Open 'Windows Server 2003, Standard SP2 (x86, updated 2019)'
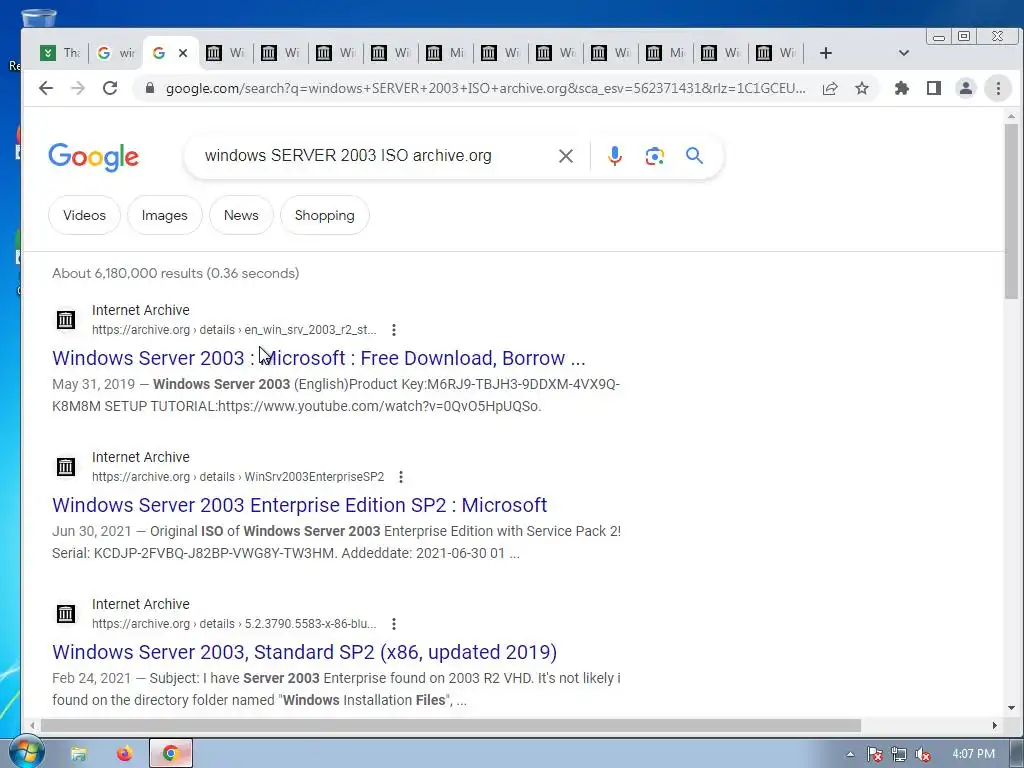Viewport: 1024px width, 768px height. click(x=304, y=652)
